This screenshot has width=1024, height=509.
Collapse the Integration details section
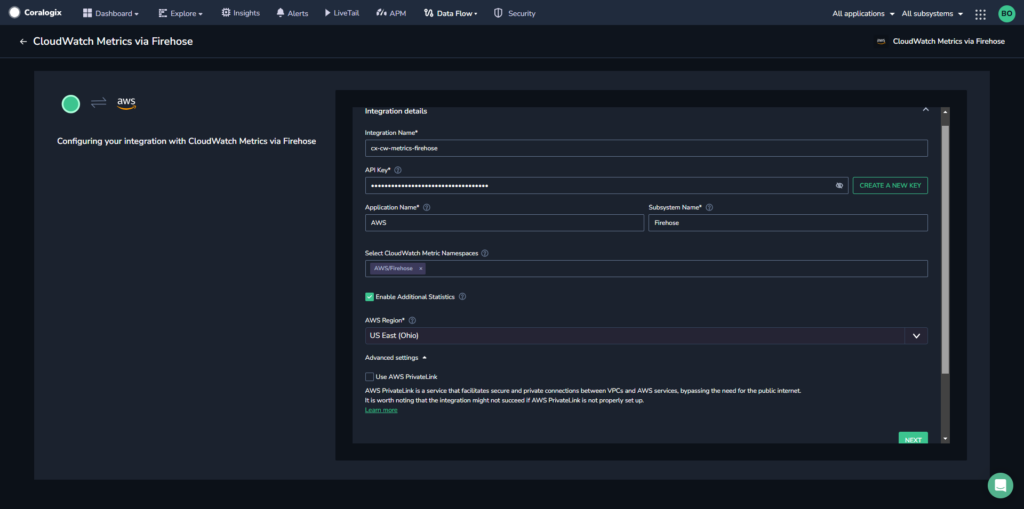pos(925,110)
